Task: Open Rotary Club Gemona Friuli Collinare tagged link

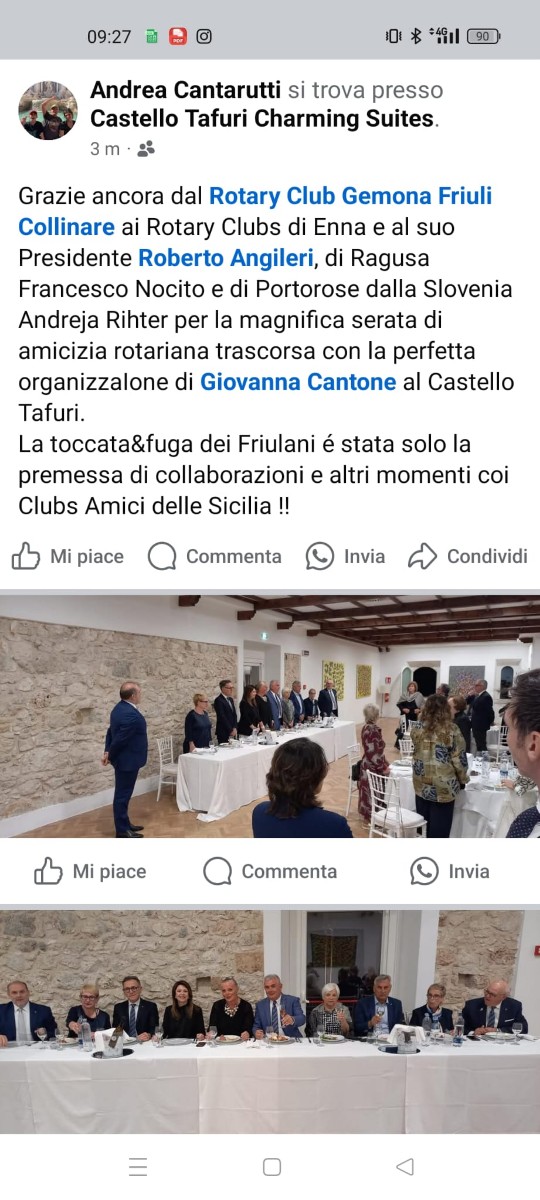Action: 255,211
